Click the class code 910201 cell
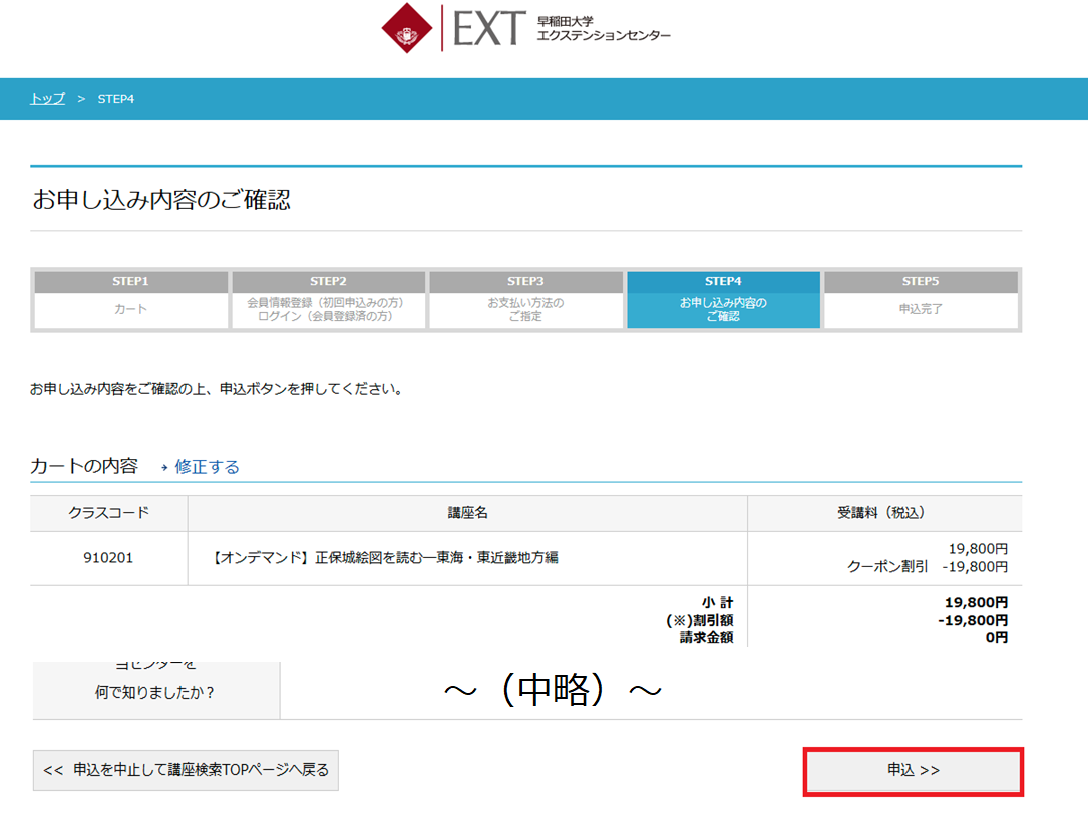The height and width of the screenshot is (832, 1088). coord(108,558)
